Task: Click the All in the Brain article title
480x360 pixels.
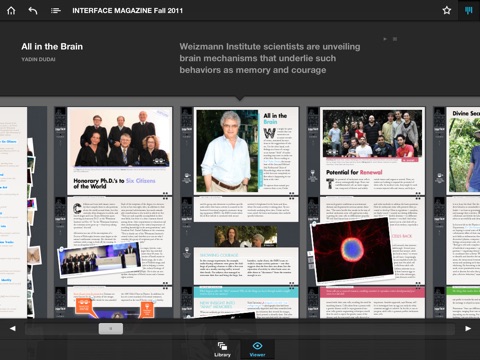Action: point(52,47)
